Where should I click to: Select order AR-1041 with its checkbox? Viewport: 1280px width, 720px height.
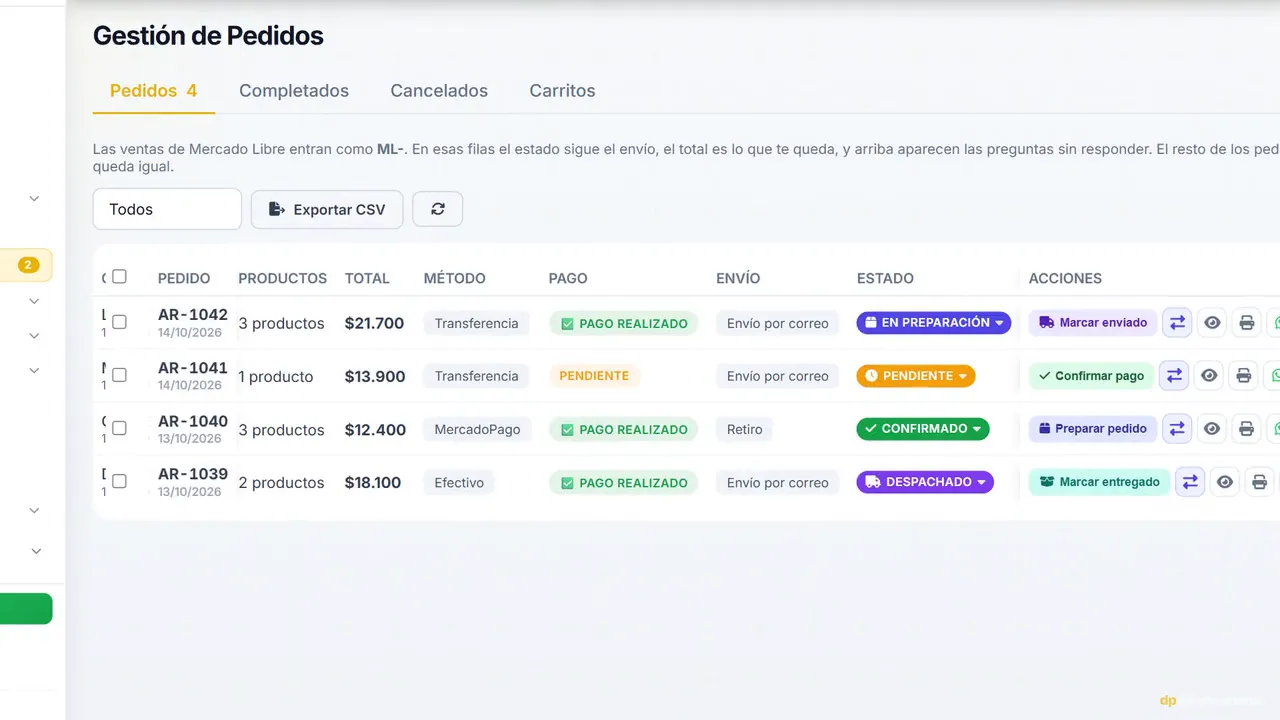(x=119, y=375)
